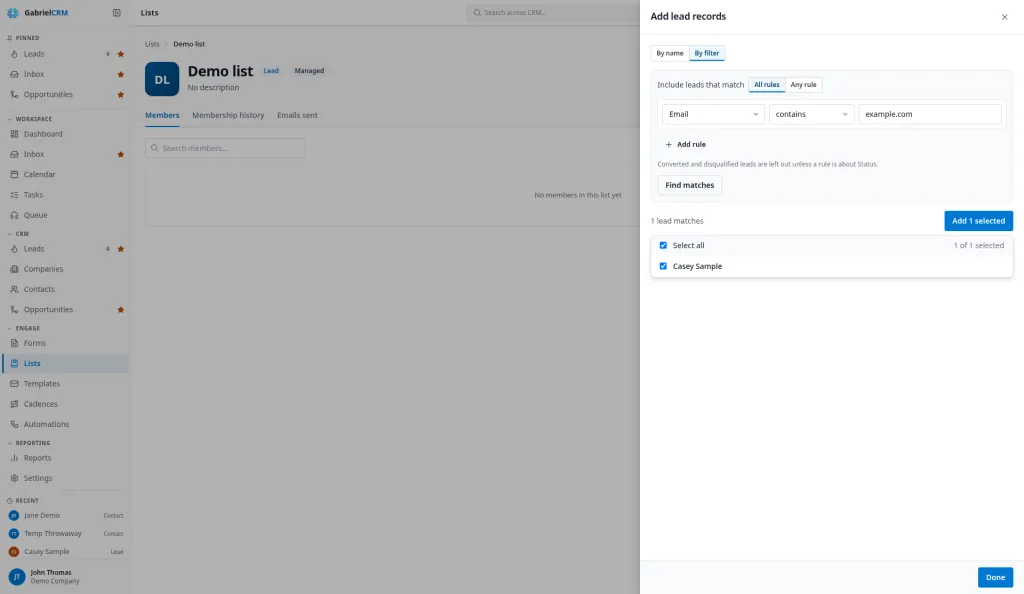Screen dimensions: 1024x594
Task: Unstar the pinned Inbox star
Action: click(121, 74)
